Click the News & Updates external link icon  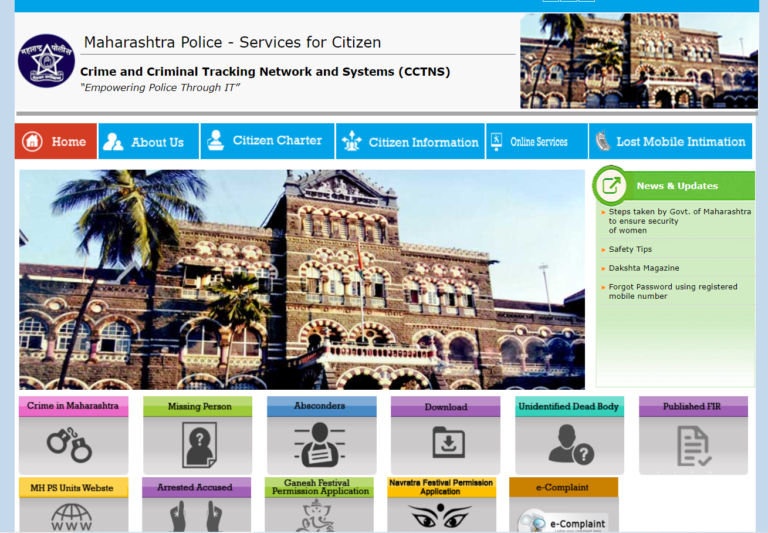(611, 186)
